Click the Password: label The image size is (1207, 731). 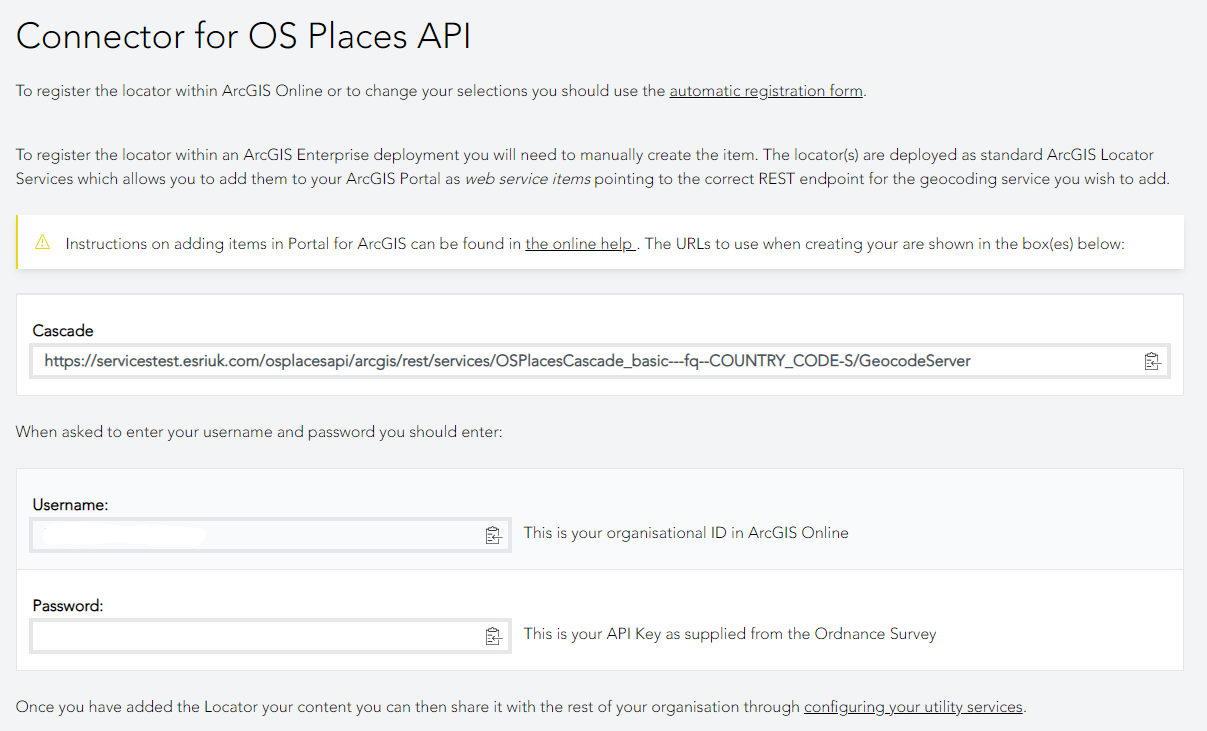pos(68,606)
